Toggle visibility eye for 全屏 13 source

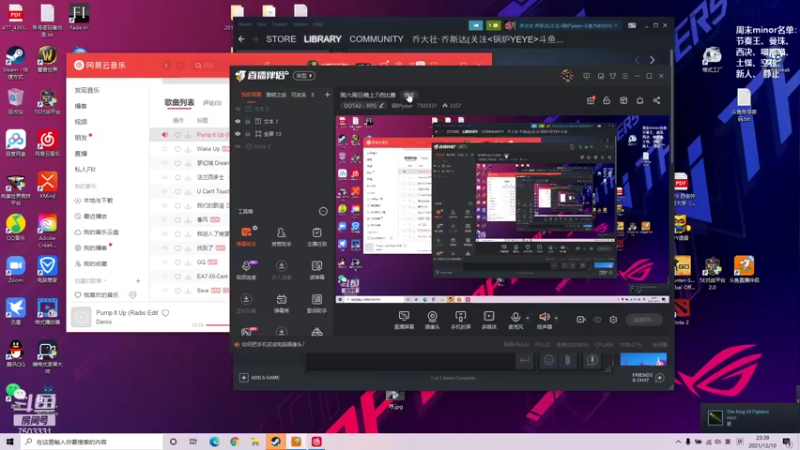[x=238, y=134]
